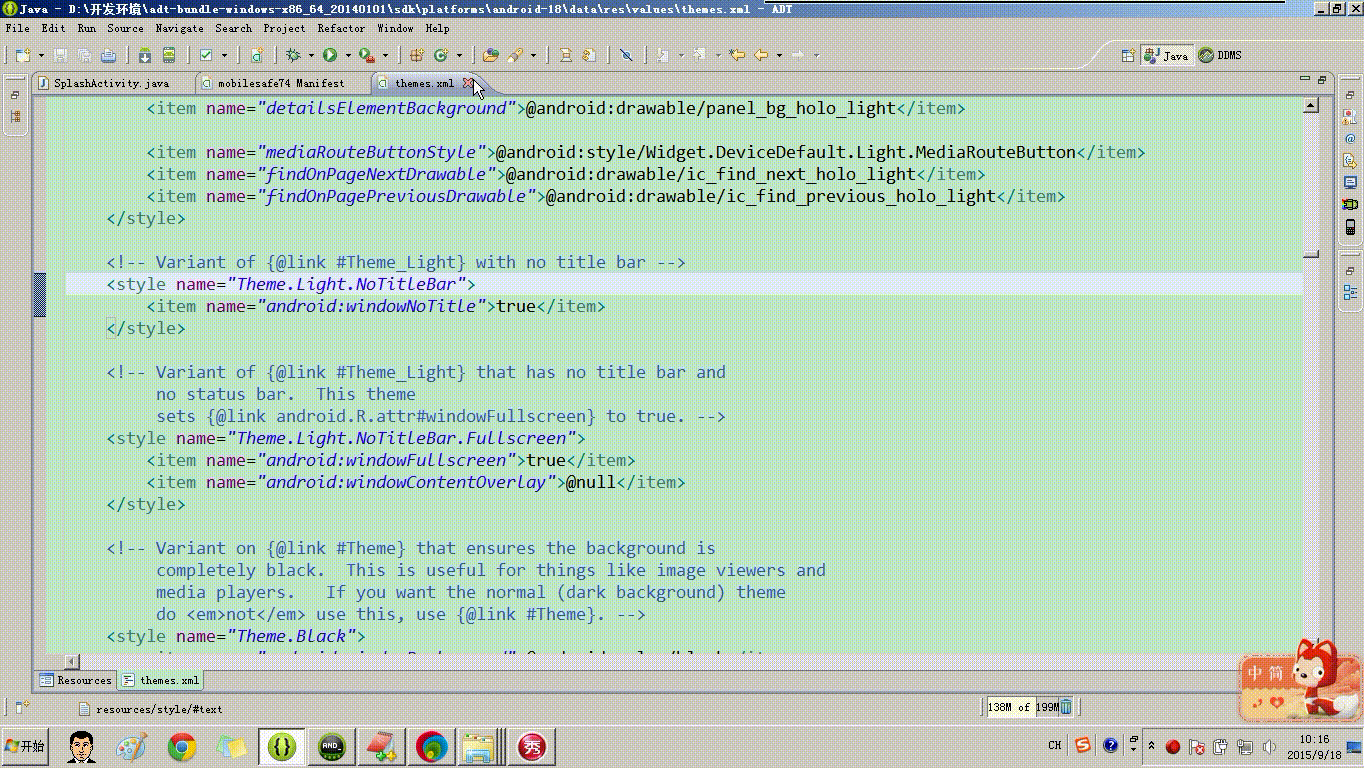
Task: Open the Debug button dropdown arrow
Action: pyautogui.click(x=310, y=55)
